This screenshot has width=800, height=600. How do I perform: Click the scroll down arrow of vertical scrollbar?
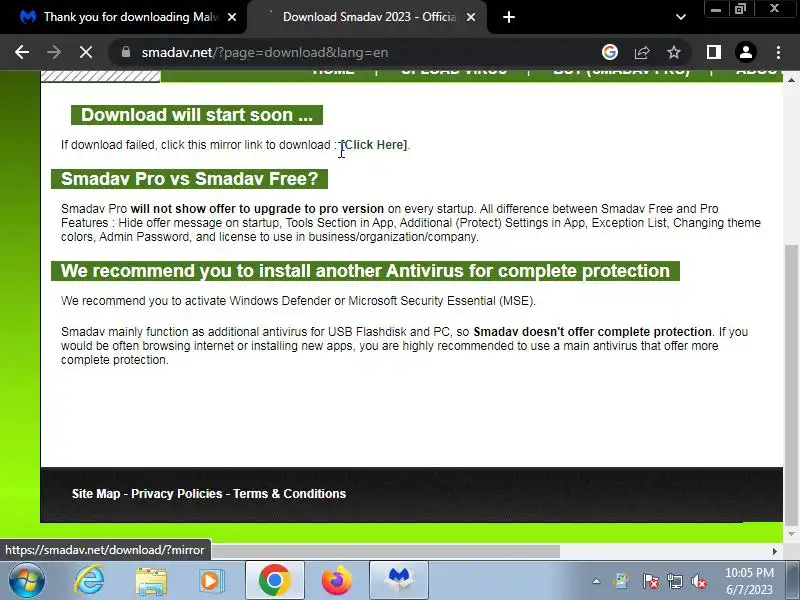(x=791, y=534)
